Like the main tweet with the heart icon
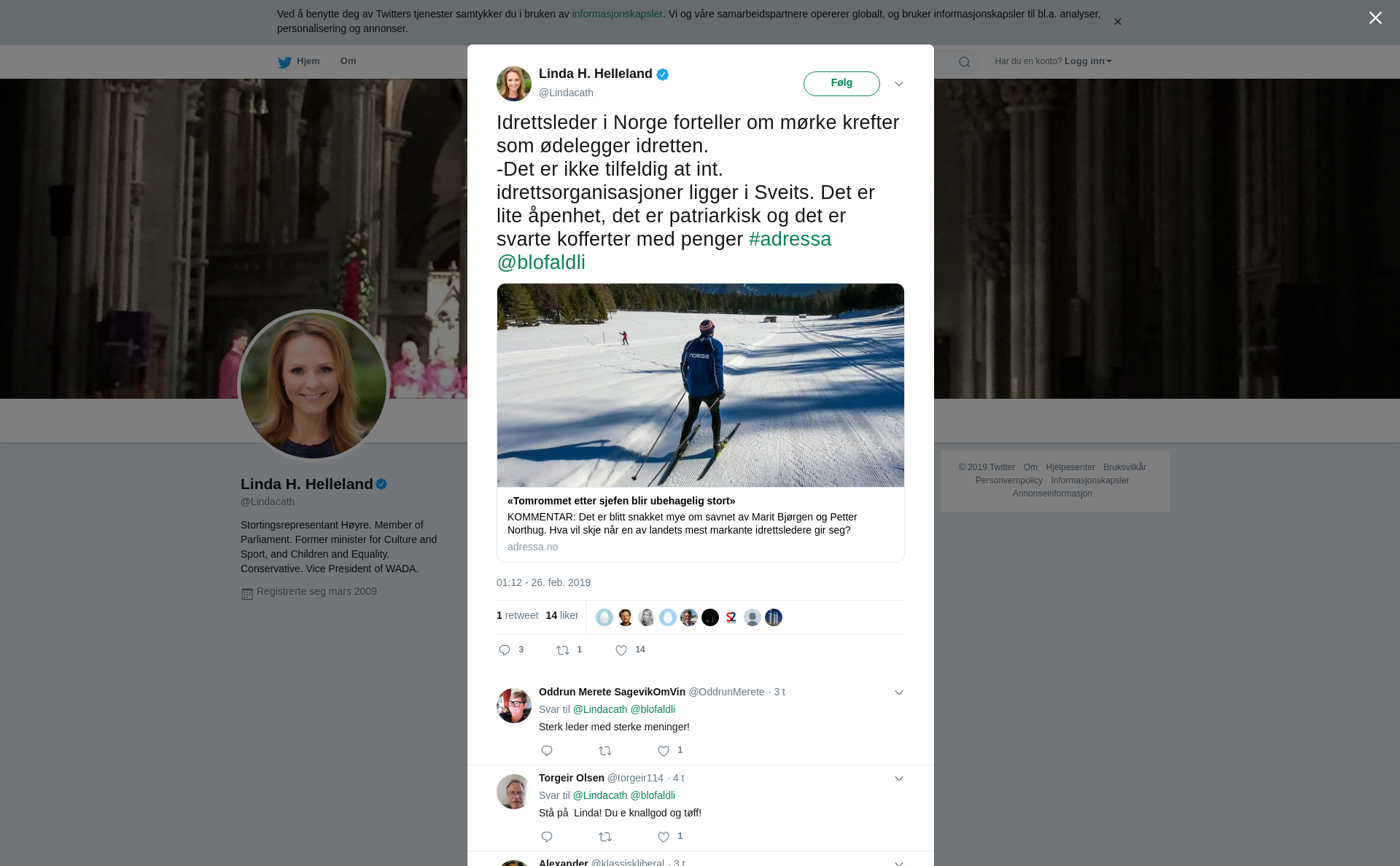Image resolution: width=1400 pixels, height=866 pixels. tap(621, 650)
